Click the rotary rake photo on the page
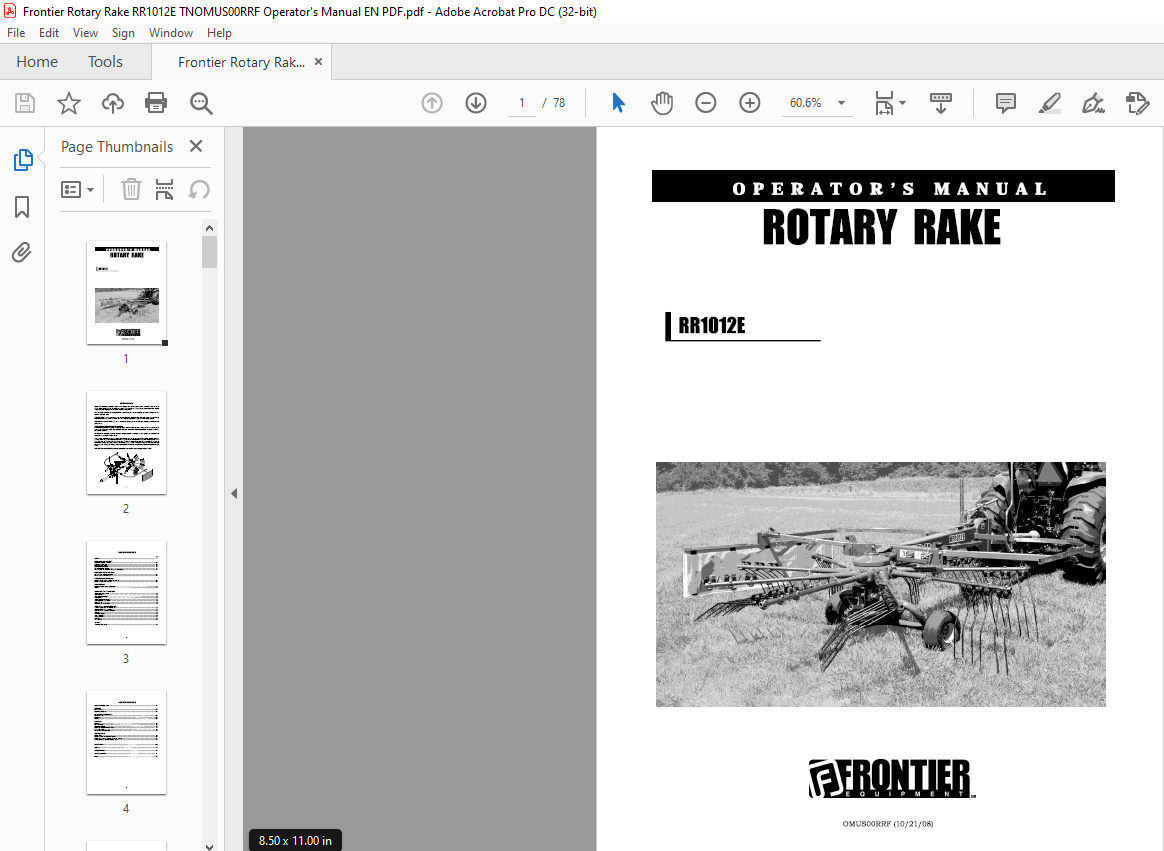The height and width of the screenshot is (851, 1164). tap(880, 584)
